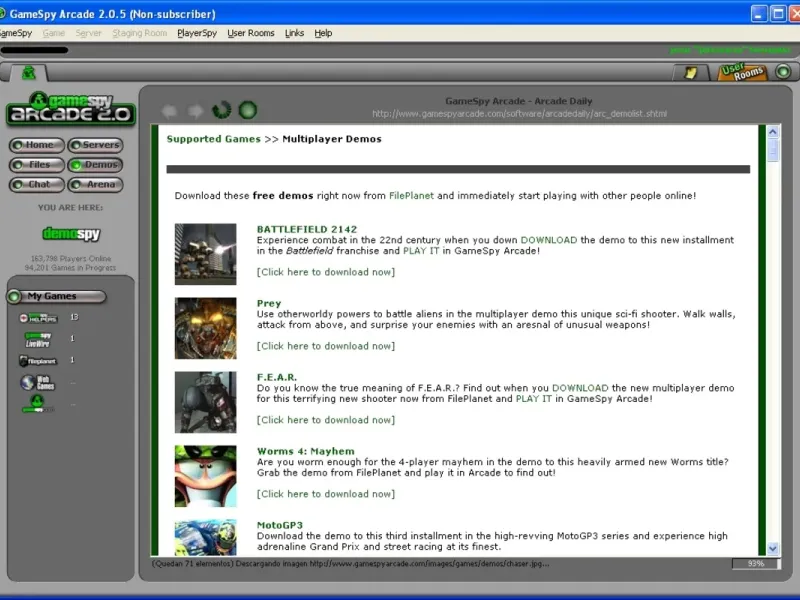800x600 pixels.
Task: Click the Battlefield 2142 thumbnail image
Action: 206,254
